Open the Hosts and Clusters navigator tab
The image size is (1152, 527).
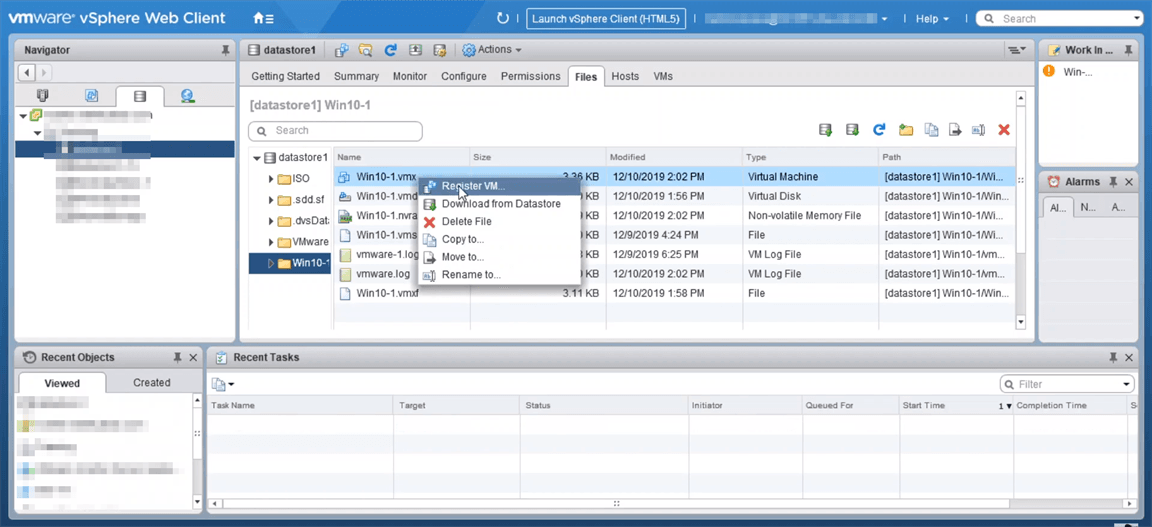coord(42,96)
